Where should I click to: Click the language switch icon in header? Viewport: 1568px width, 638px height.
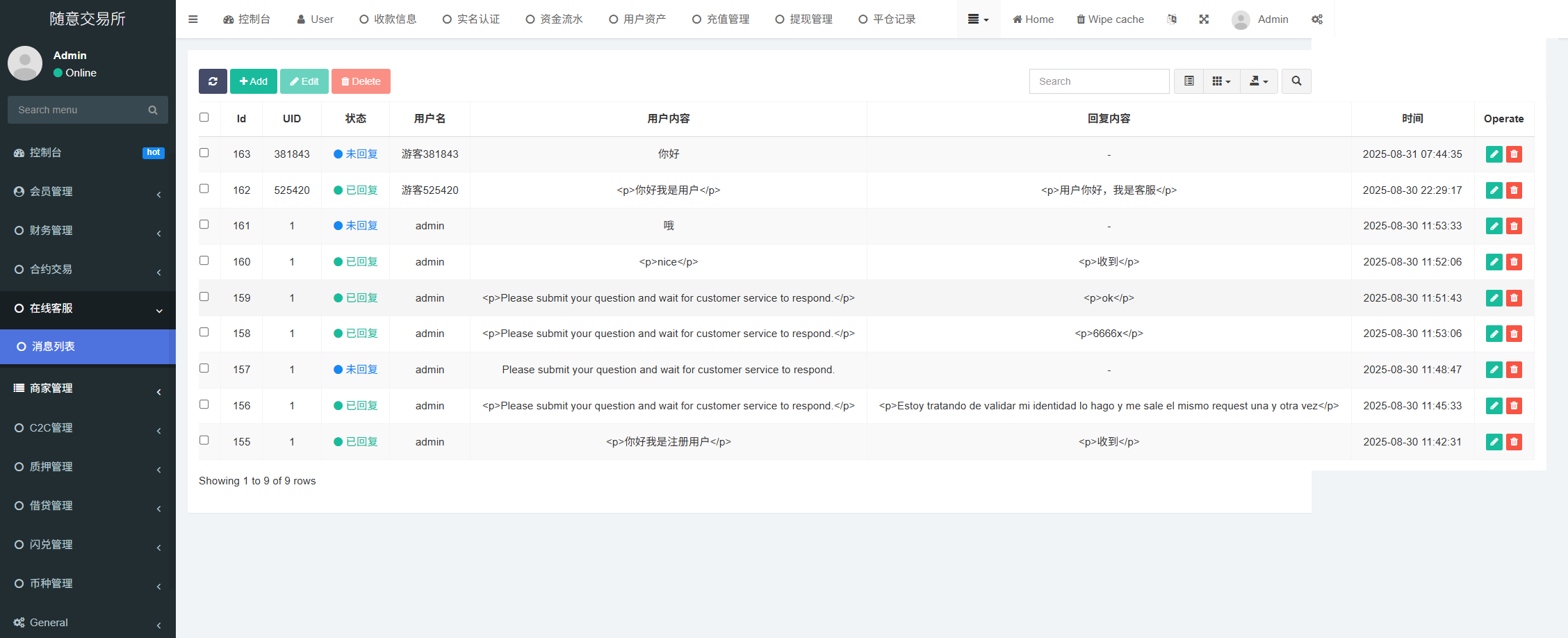[x=1172, y=19]
